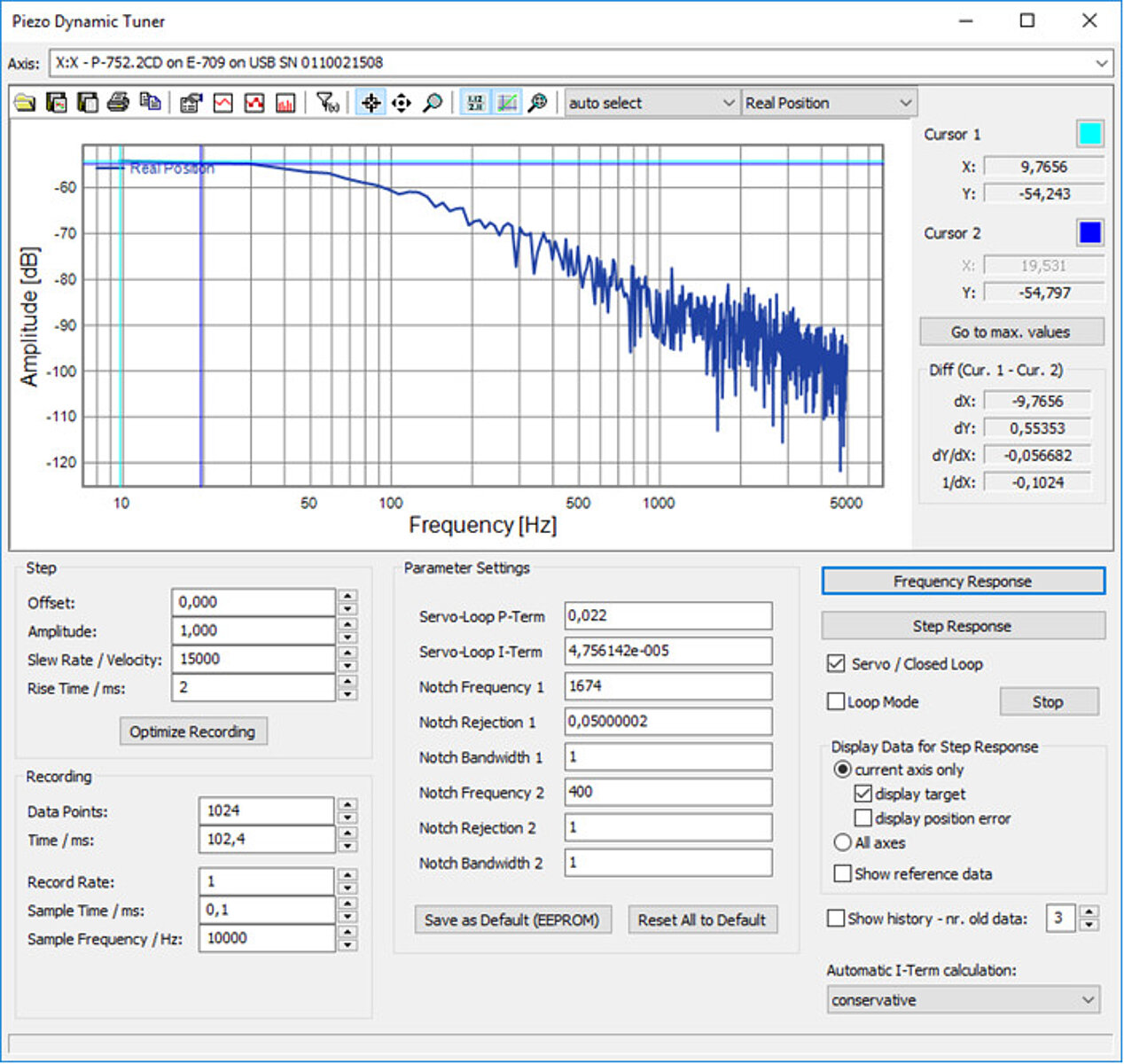The image size is (1124, 1064).
Task: Click the filter funnel icon
Action: pyautogui.click(x=327, y=103)
